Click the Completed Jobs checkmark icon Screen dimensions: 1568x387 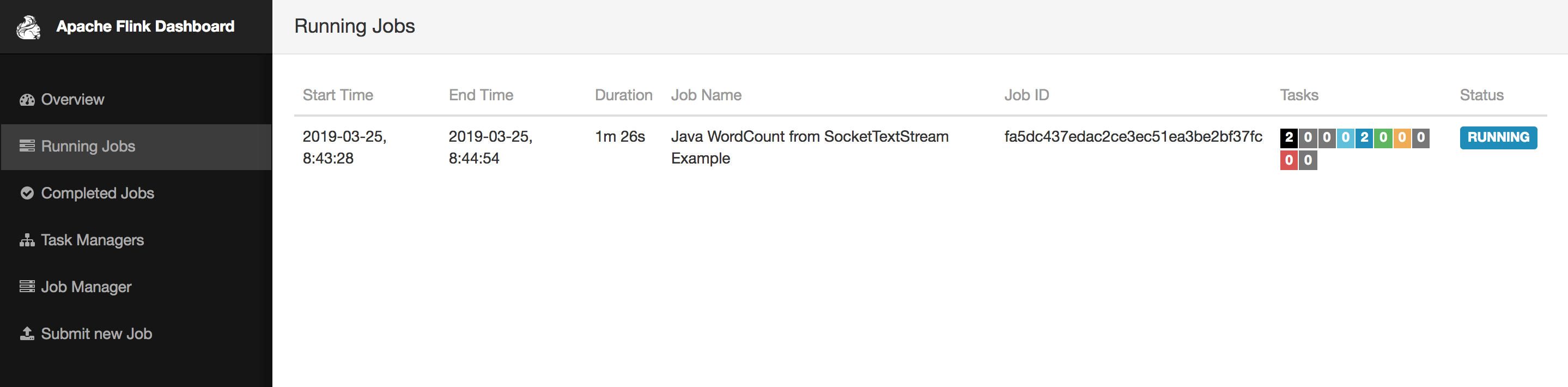(27, 193)
